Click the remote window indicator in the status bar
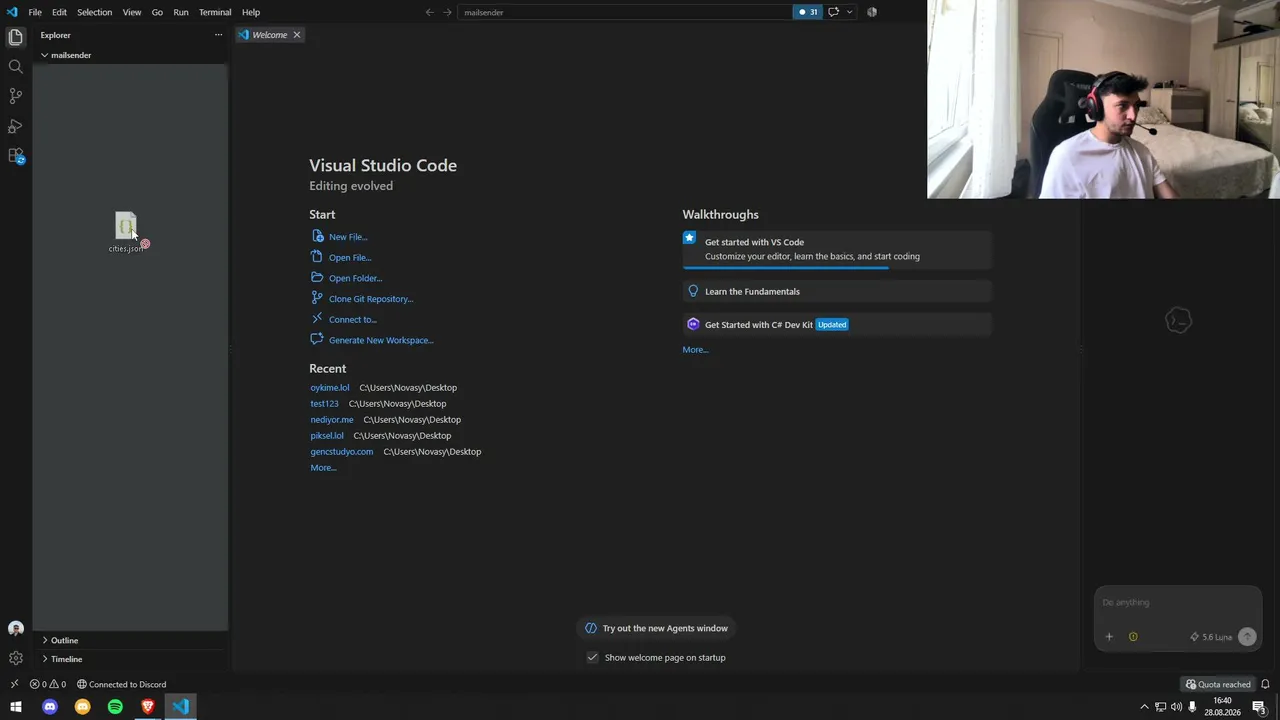The width and height of the screenshot is (1280, 720). [x=14, y=684]
